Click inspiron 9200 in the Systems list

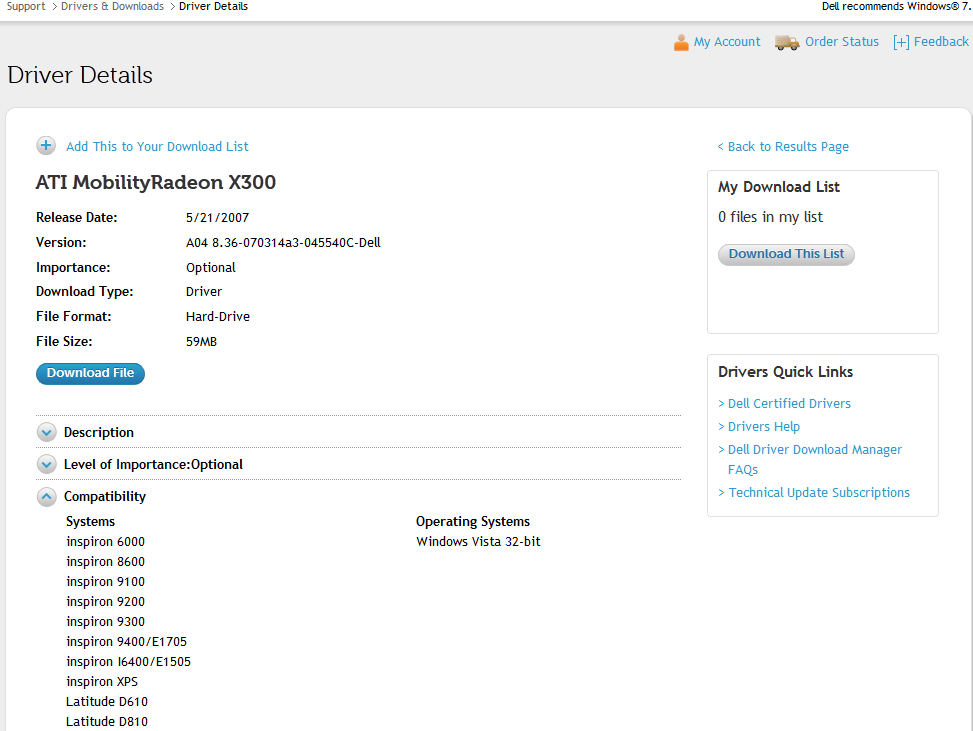point(105,601)
